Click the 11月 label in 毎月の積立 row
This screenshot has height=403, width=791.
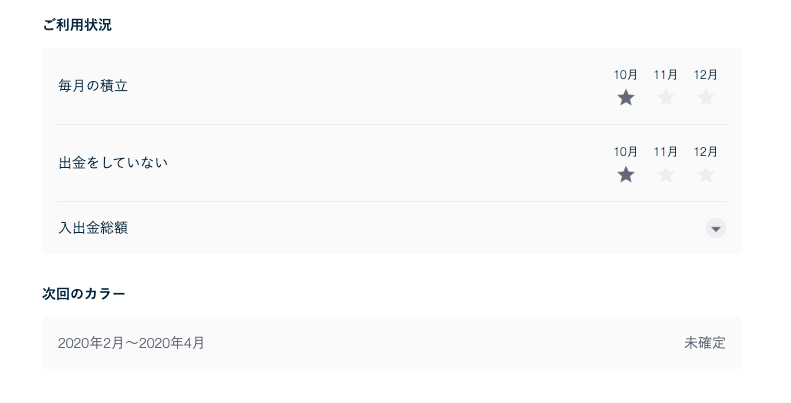pyautogui.click(x=666, y=75)
